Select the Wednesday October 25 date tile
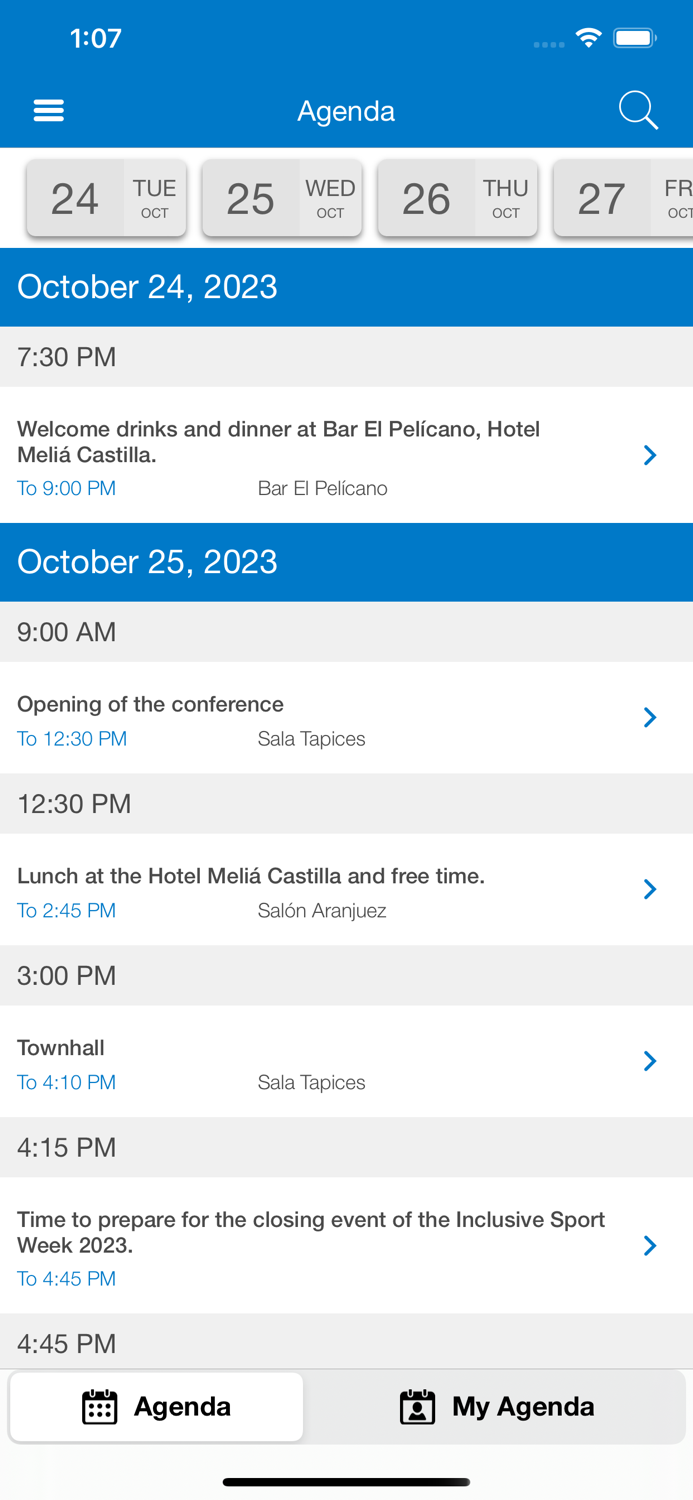The image size is (693, 1500). tap(282, 198)
